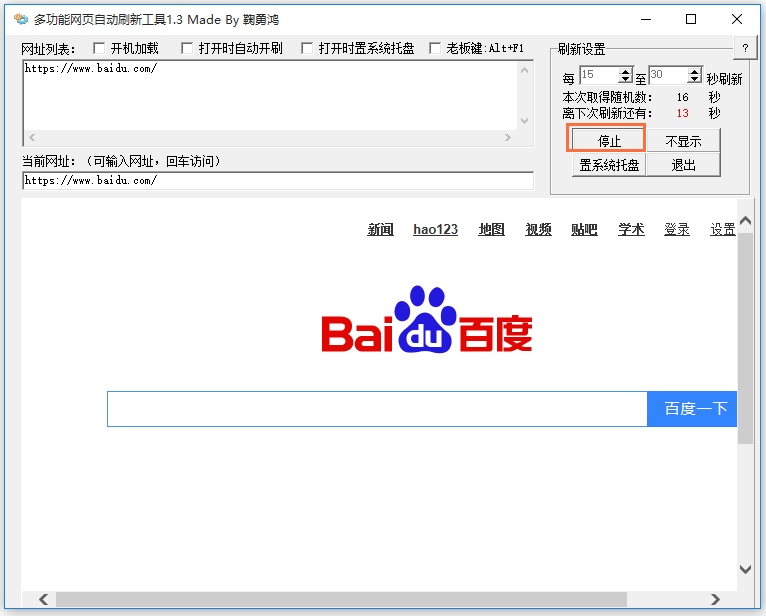
Task: Click the 退出 button
Action: point(683,165)
